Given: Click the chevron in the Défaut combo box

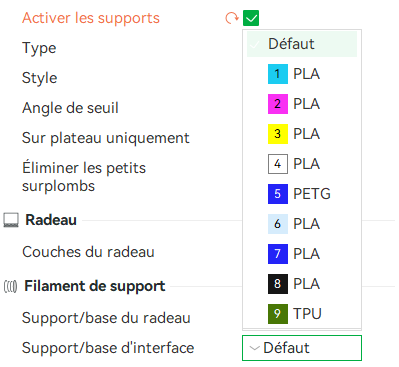Looking at the screenshot, I should (254, 348).
